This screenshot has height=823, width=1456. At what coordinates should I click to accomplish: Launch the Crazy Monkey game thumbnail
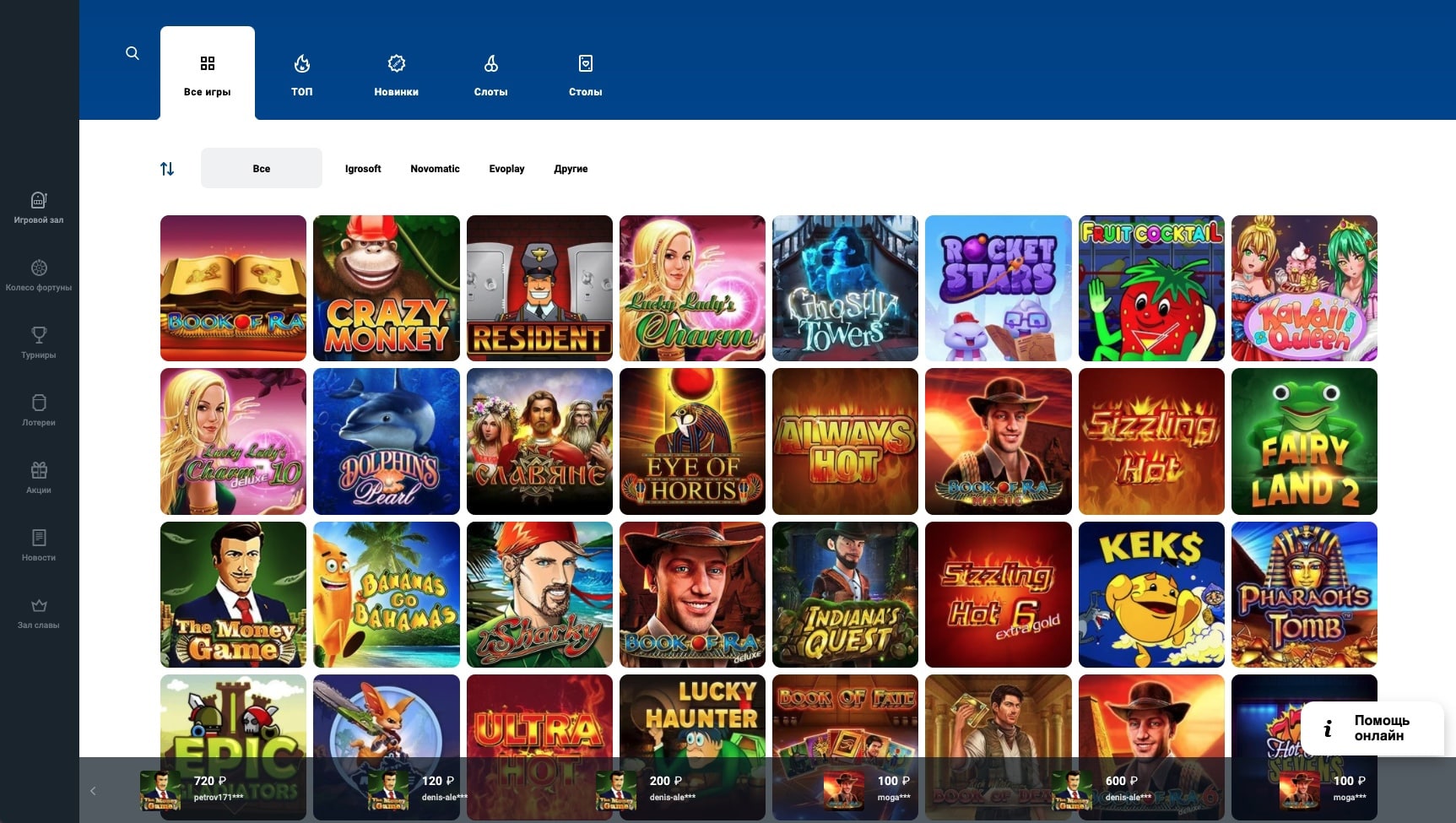(x=387, y=289)
